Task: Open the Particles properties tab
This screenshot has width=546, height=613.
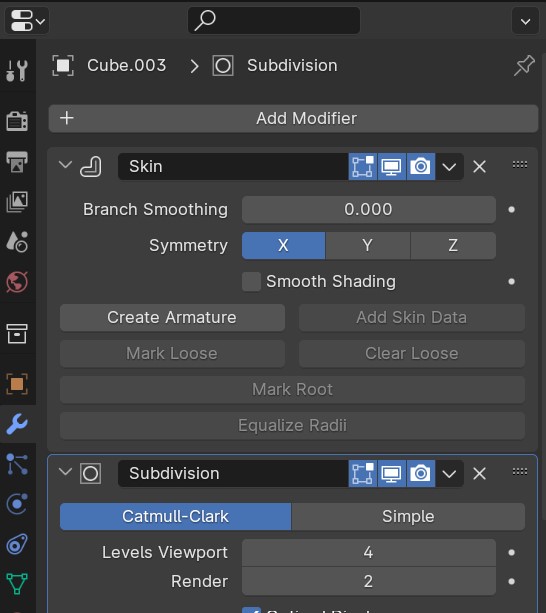Action: 17,464
